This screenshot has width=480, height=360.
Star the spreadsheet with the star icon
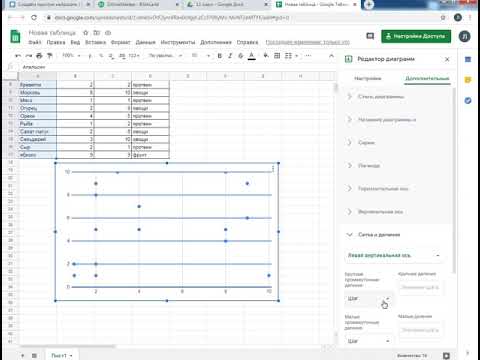pos(86,33)
